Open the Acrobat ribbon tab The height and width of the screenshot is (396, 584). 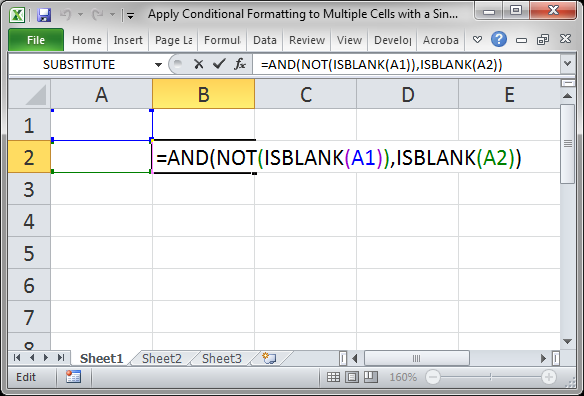click(x=441, y=40)
